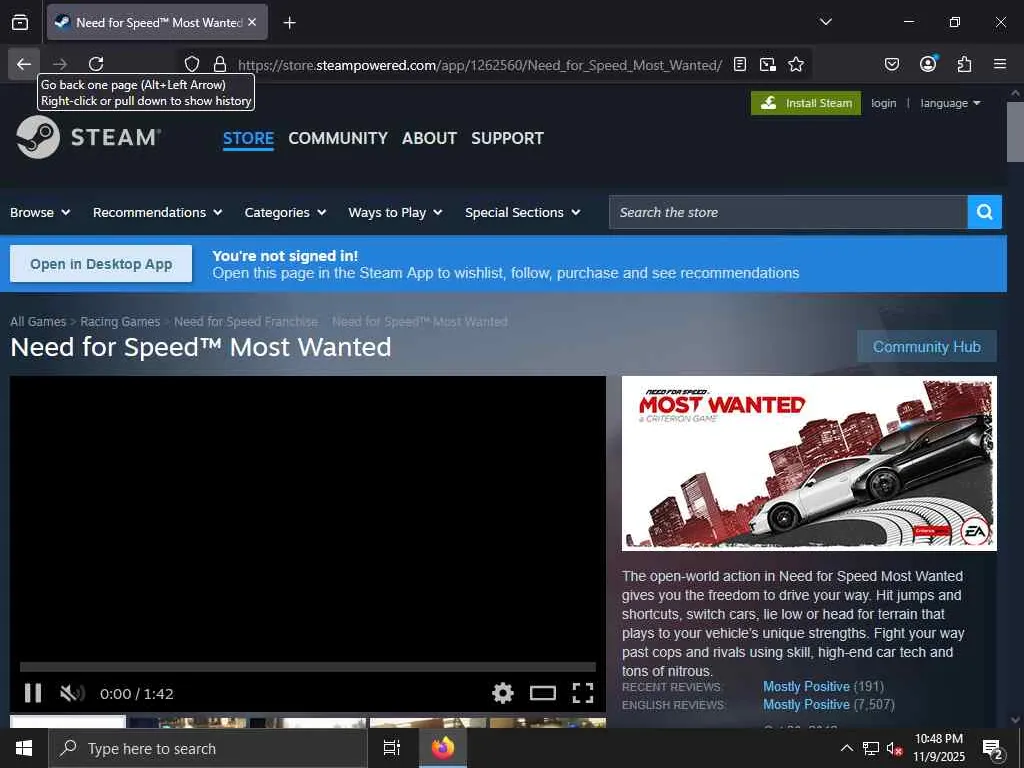The image size is (1024, 768).
Task: Open recent reviews Mostly Positive (191) link
Action: point(824,686)
